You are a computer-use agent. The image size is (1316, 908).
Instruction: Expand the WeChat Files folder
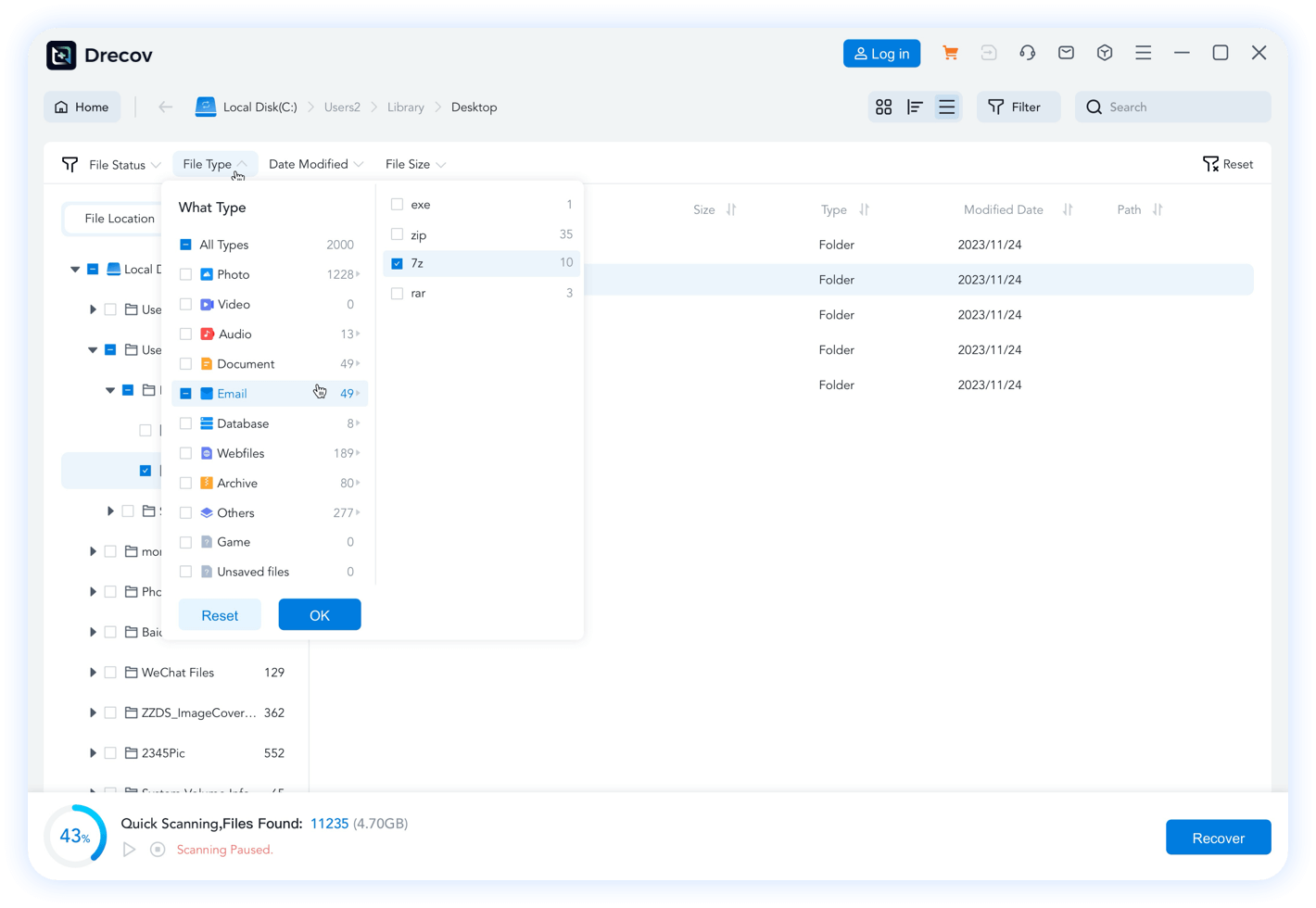click(93, 673)
